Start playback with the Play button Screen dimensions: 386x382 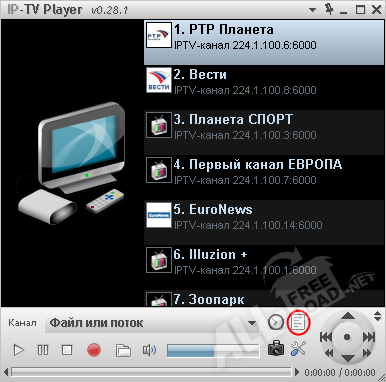click(x=18, y=350)
